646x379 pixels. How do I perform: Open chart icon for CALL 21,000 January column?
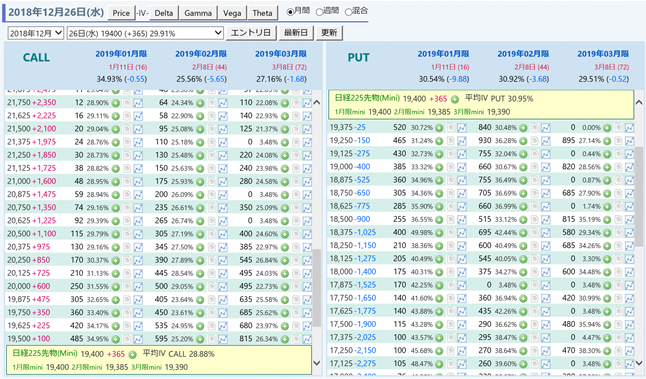click(x=138, y=182)
